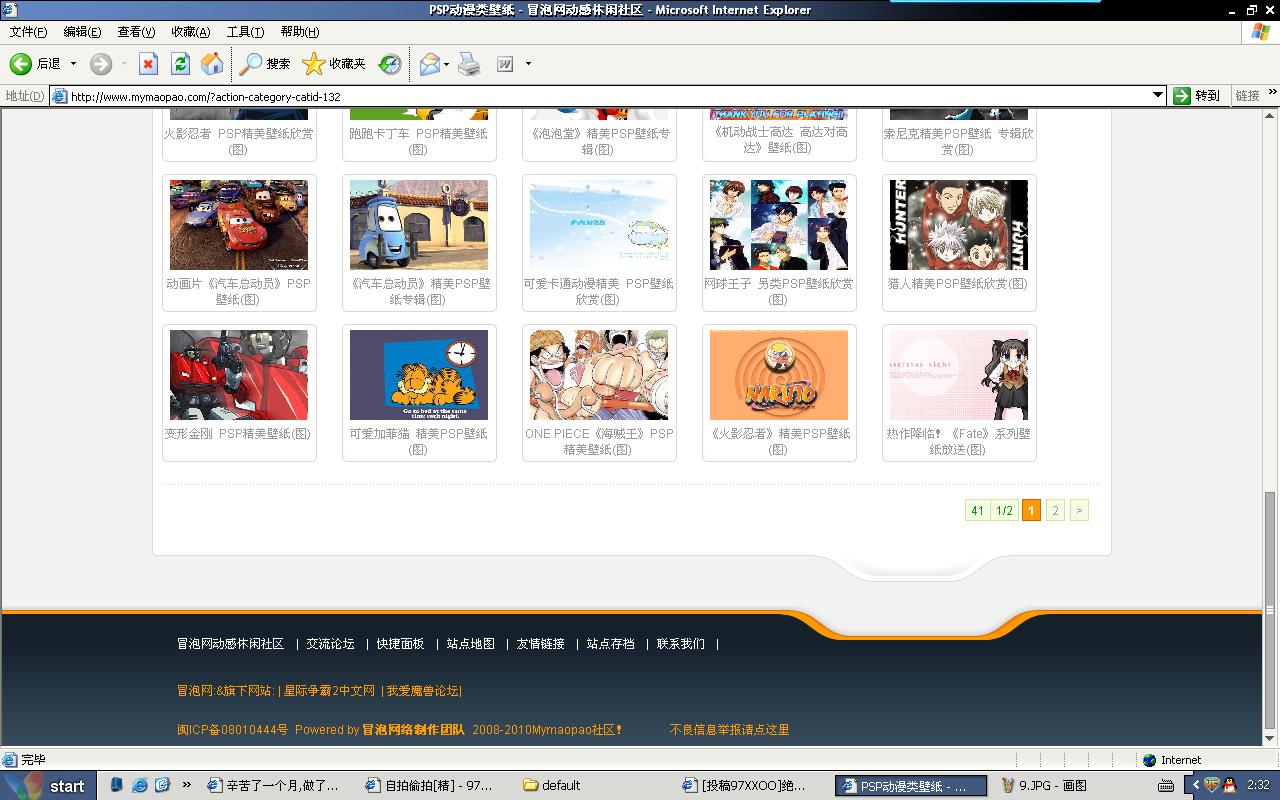Go back with the 后退 button
Viewport: 1280px width, 800px height.
(x=36, y=64)
